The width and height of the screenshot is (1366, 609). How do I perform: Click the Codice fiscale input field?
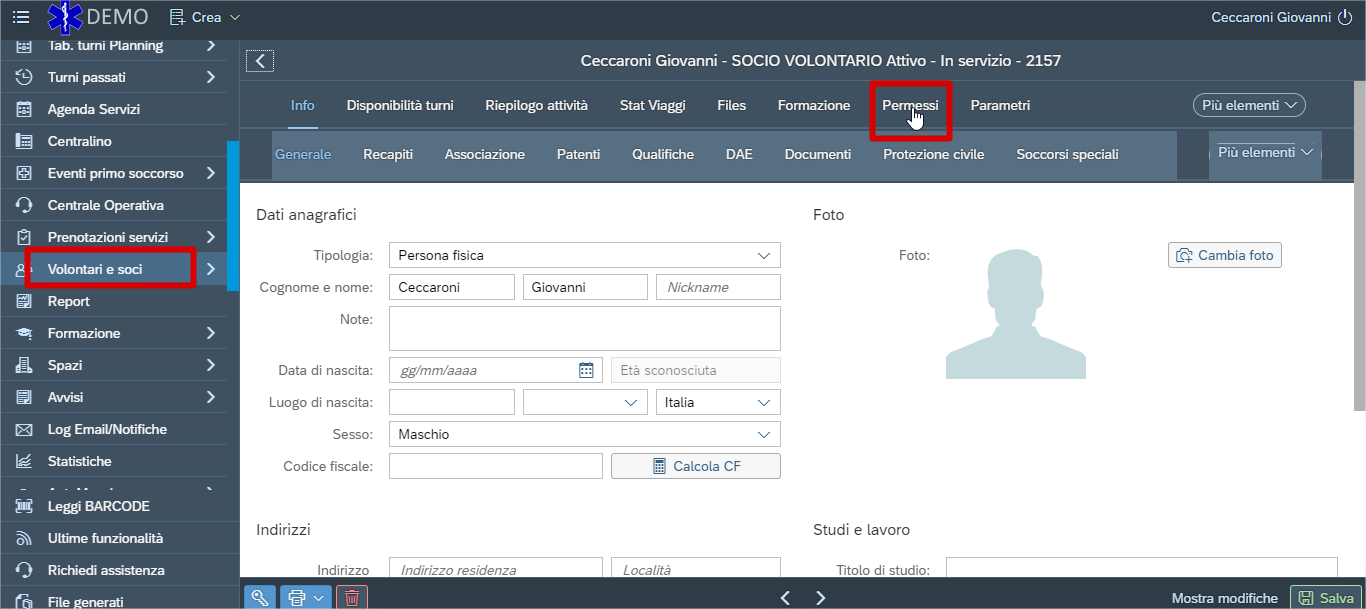coord(496,466)
